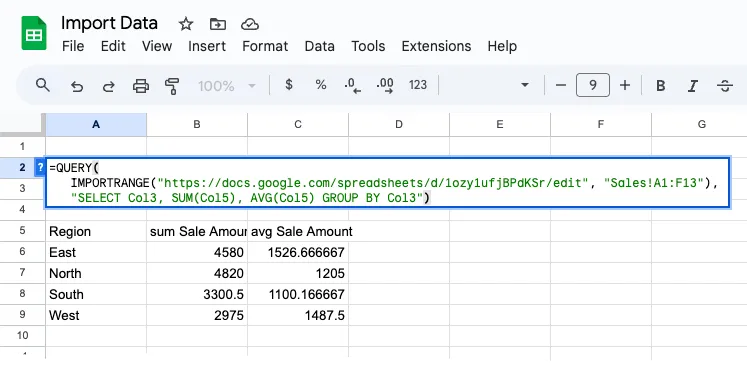Increase decimal places
Image resolution: width=747 pixels, height=387 pixels.
384,85
